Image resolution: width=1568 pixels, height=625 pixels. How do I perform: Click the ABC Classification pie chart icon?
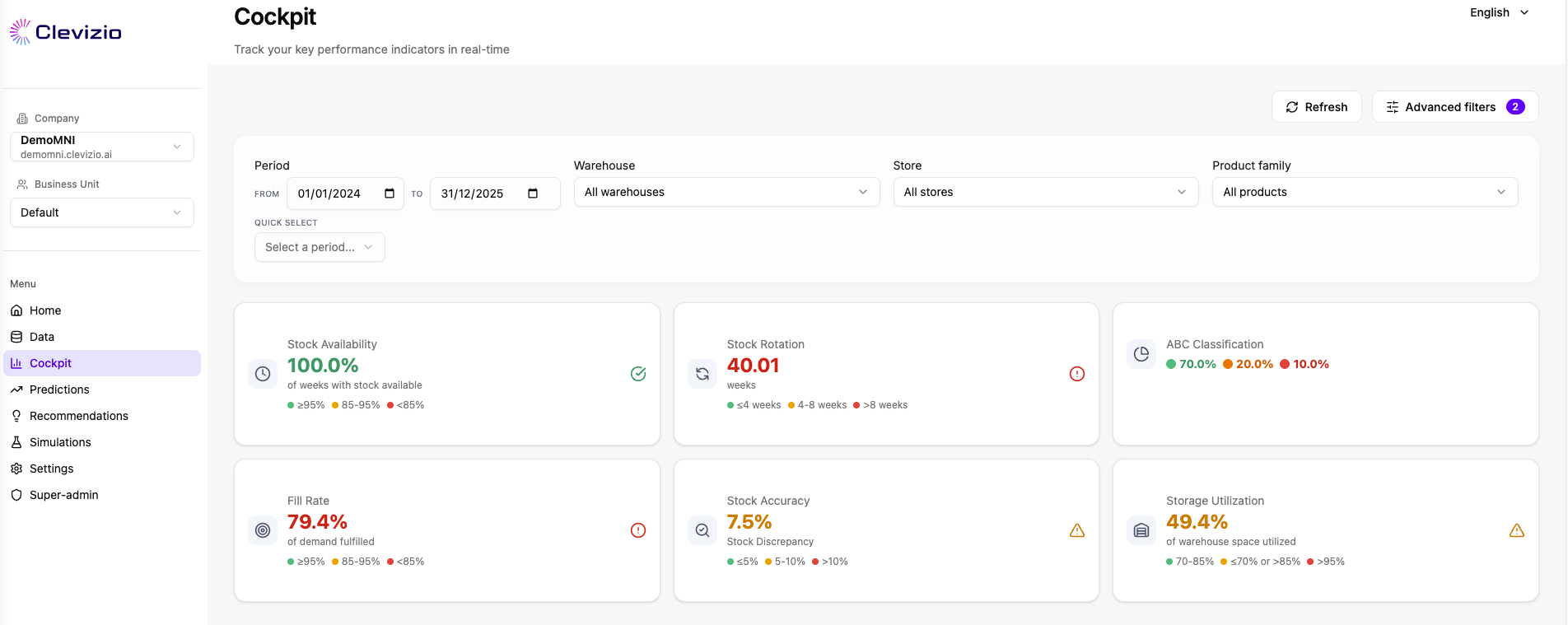coord(1141,354)
